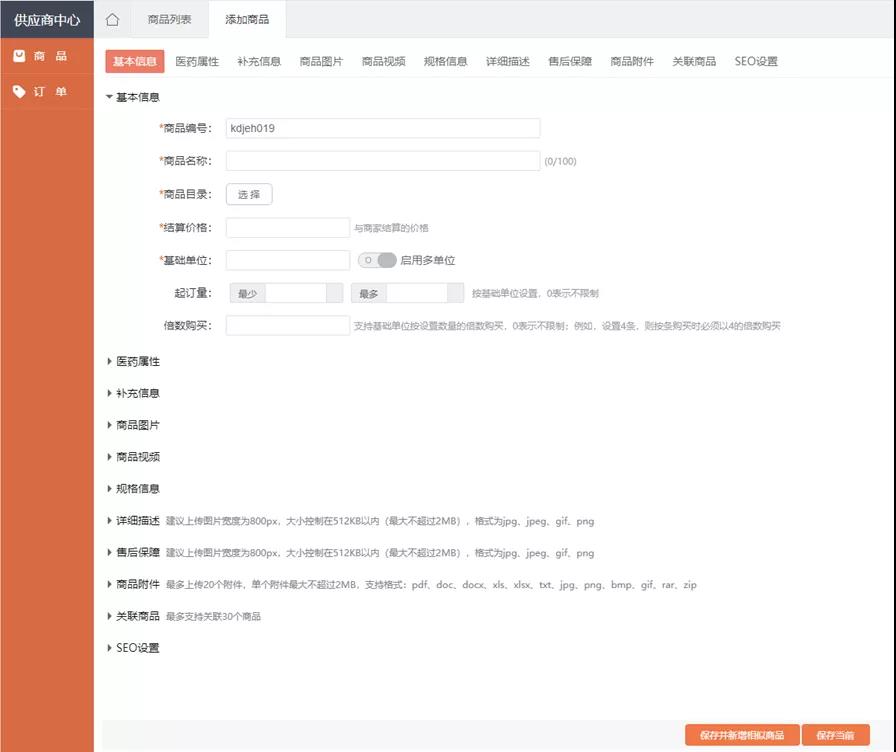Go to the SEO设置 section tab
The width and height of the screenshot is (896, 752).
[756, 61]
